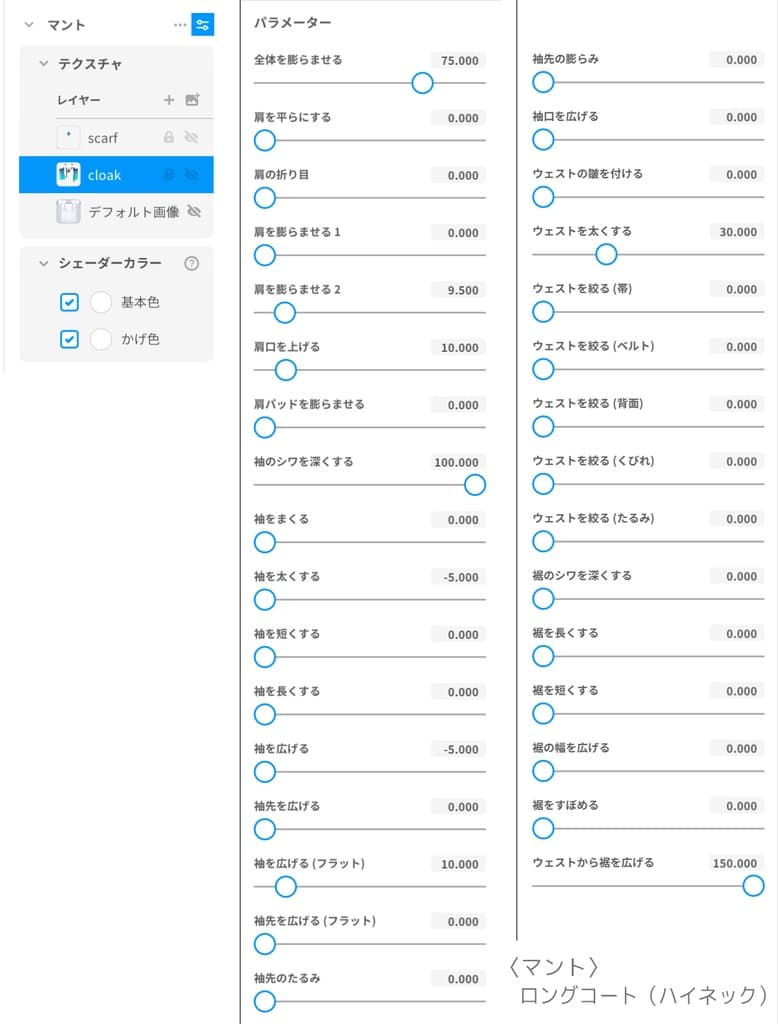The image size is (778, 1024).
Task: Import an image using the レイヤー image icon
Action: tap(192, 100)
